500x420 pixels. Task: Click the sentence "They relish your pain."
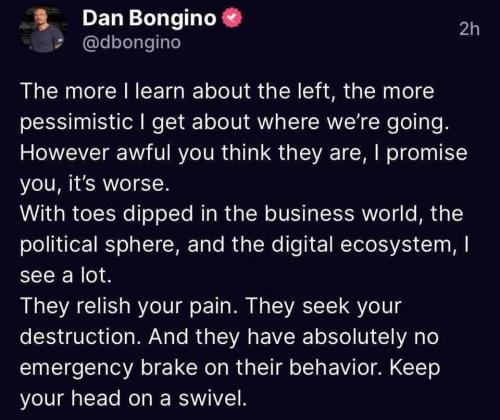point(129,306)
